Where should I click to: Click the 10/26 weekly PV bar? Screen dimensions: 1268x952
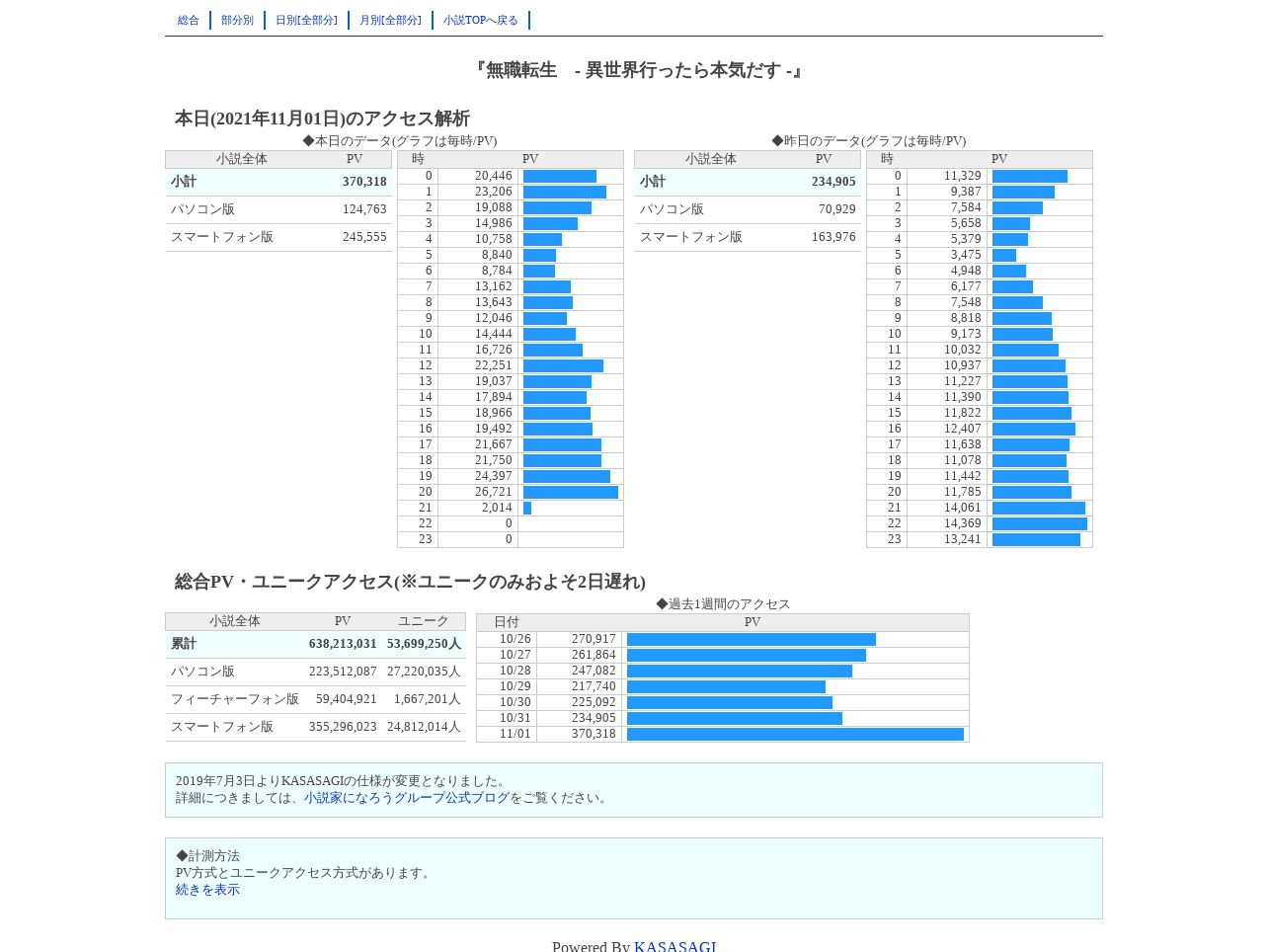pos(752,639)
